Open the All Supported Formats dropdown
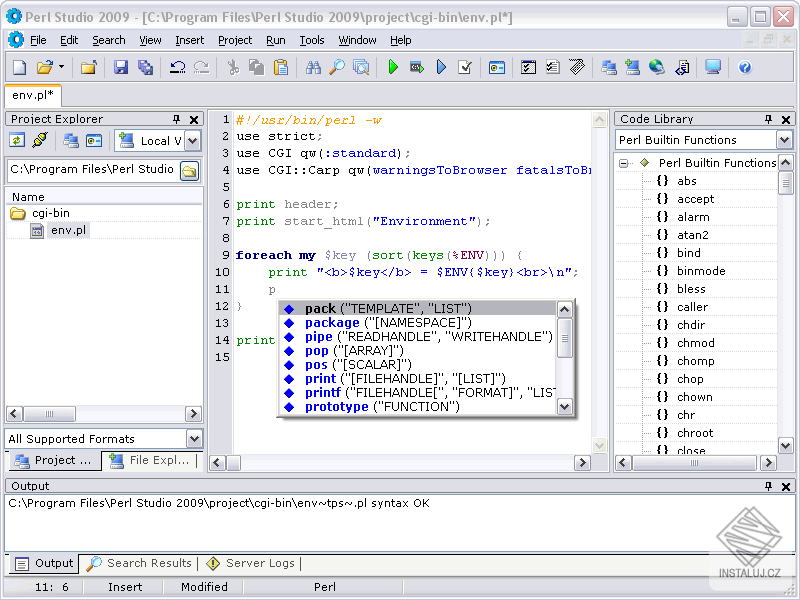 point(193,438)
